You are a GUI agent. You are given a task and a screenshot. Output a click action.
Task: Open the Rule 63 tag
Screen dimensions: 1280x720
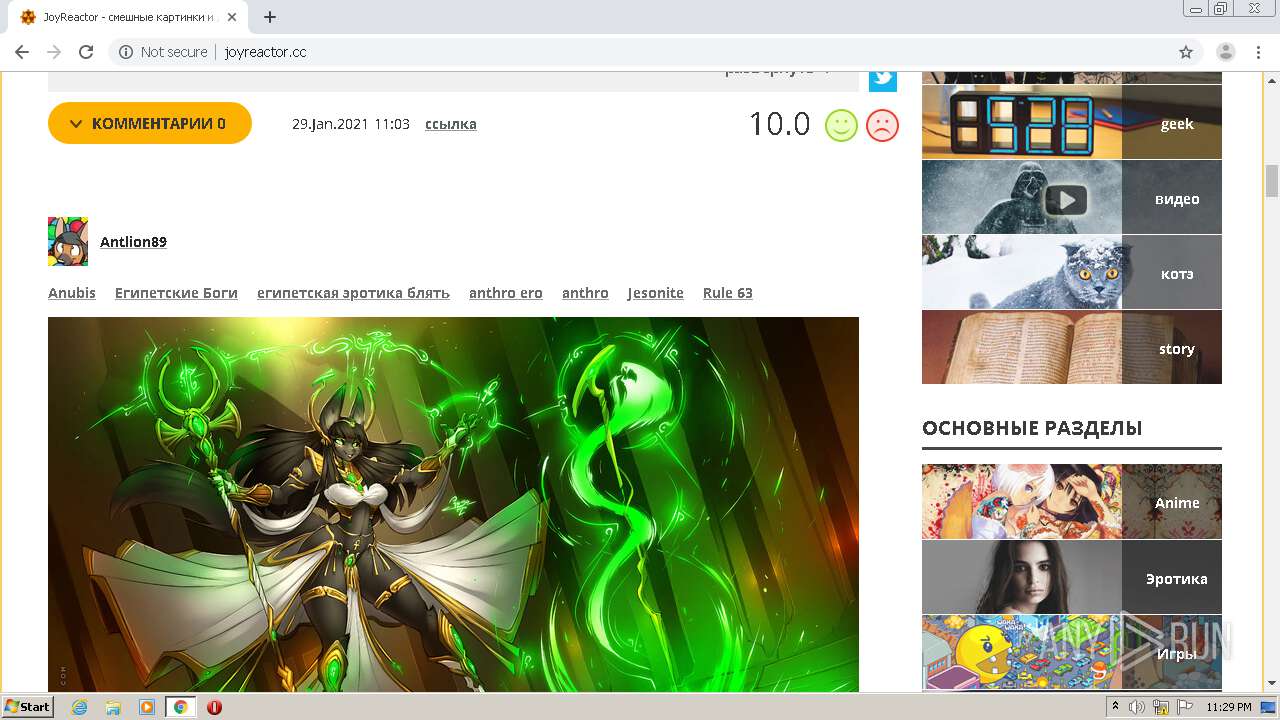pyautogui.click(x=728, y=293)
